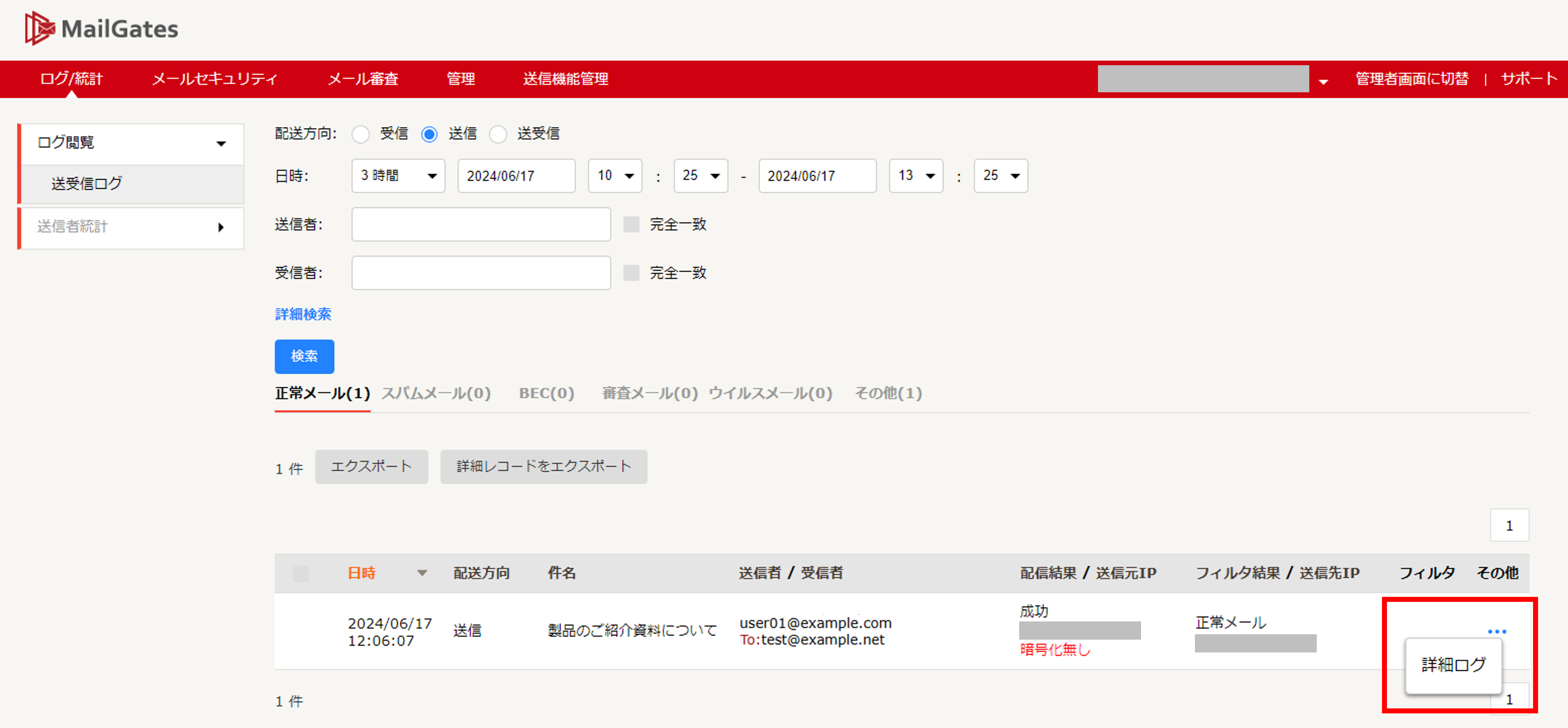Open the 3 時間 time range dropdown
The image size is (1568, 728).
click(398, 176)
